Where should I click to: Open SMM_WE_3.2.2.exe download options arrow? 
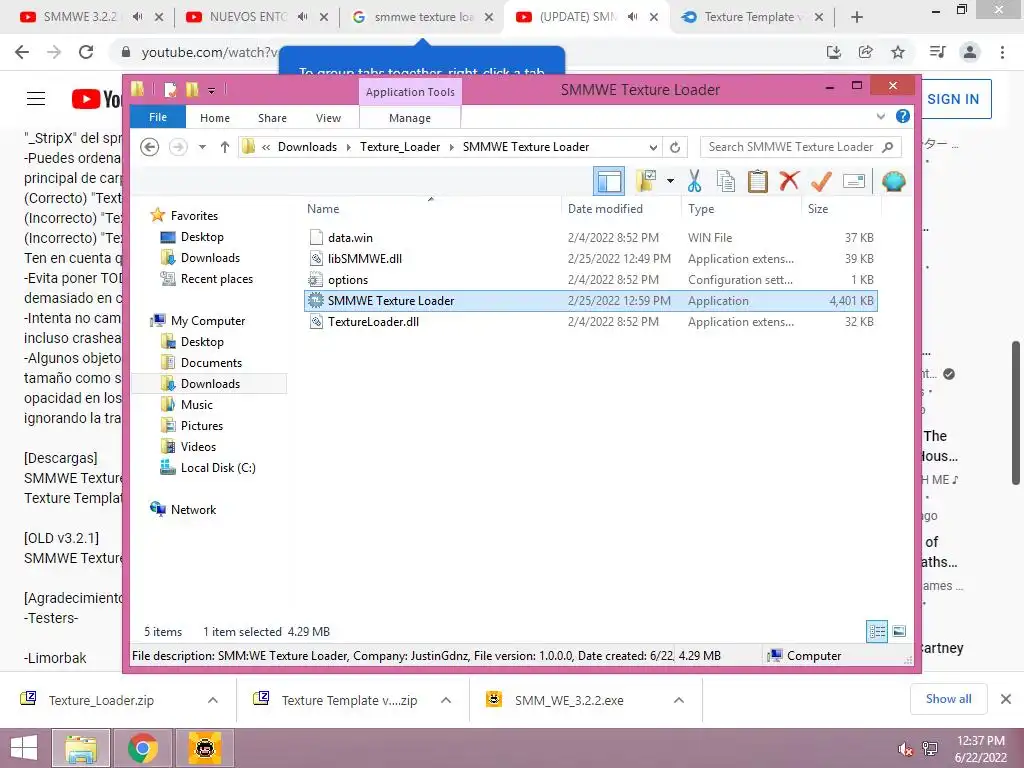(x=679, y=700)
